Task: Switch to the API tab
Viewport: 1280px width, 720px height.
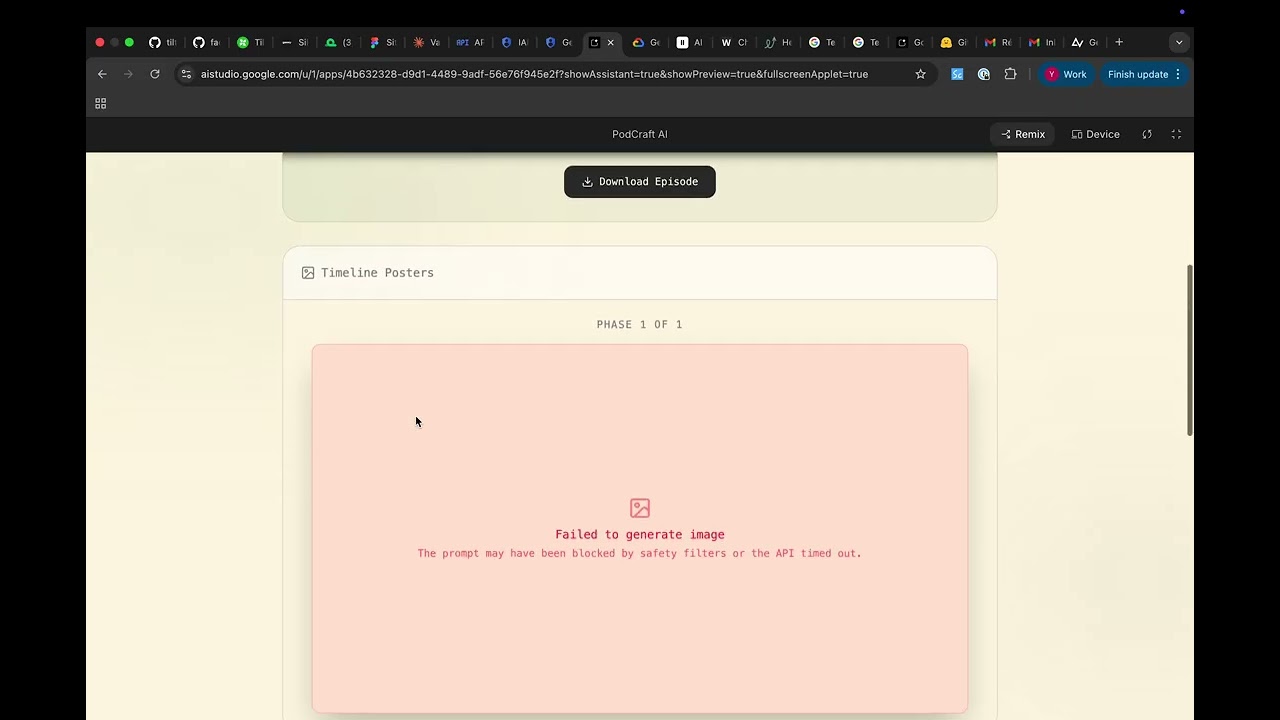Action: (470, 42)
